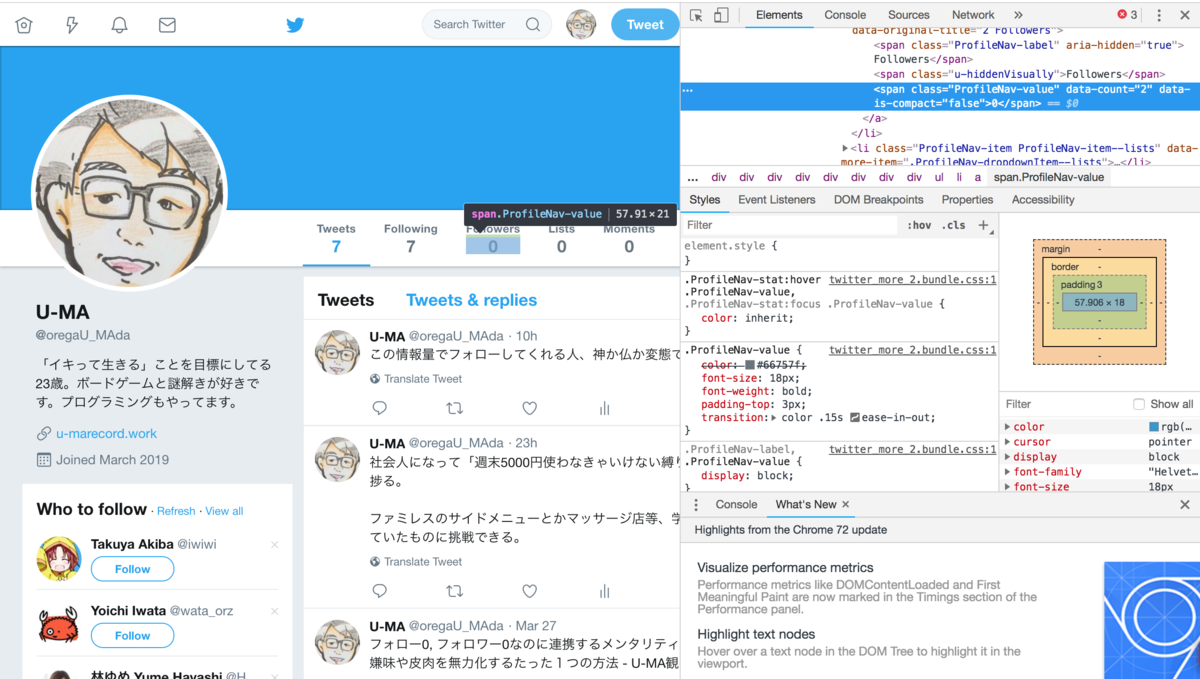Follow Takuya Akiba
The height and width of the screenshot is (679, 1200).
132,569
